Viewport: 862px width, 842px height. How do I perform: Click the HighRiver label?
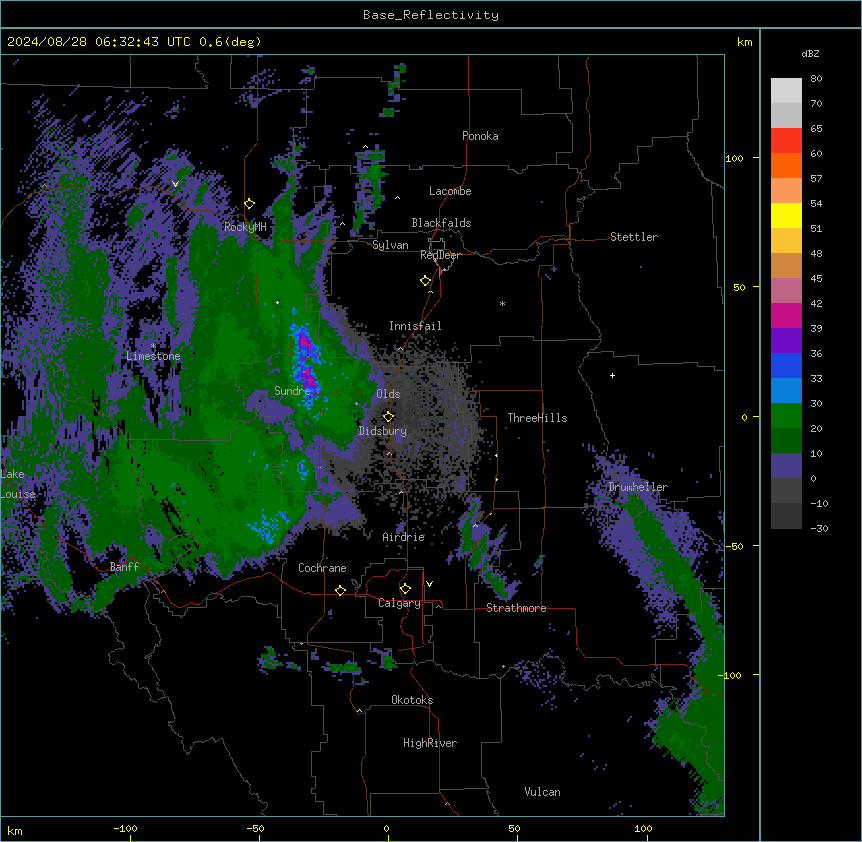[430, 743]
